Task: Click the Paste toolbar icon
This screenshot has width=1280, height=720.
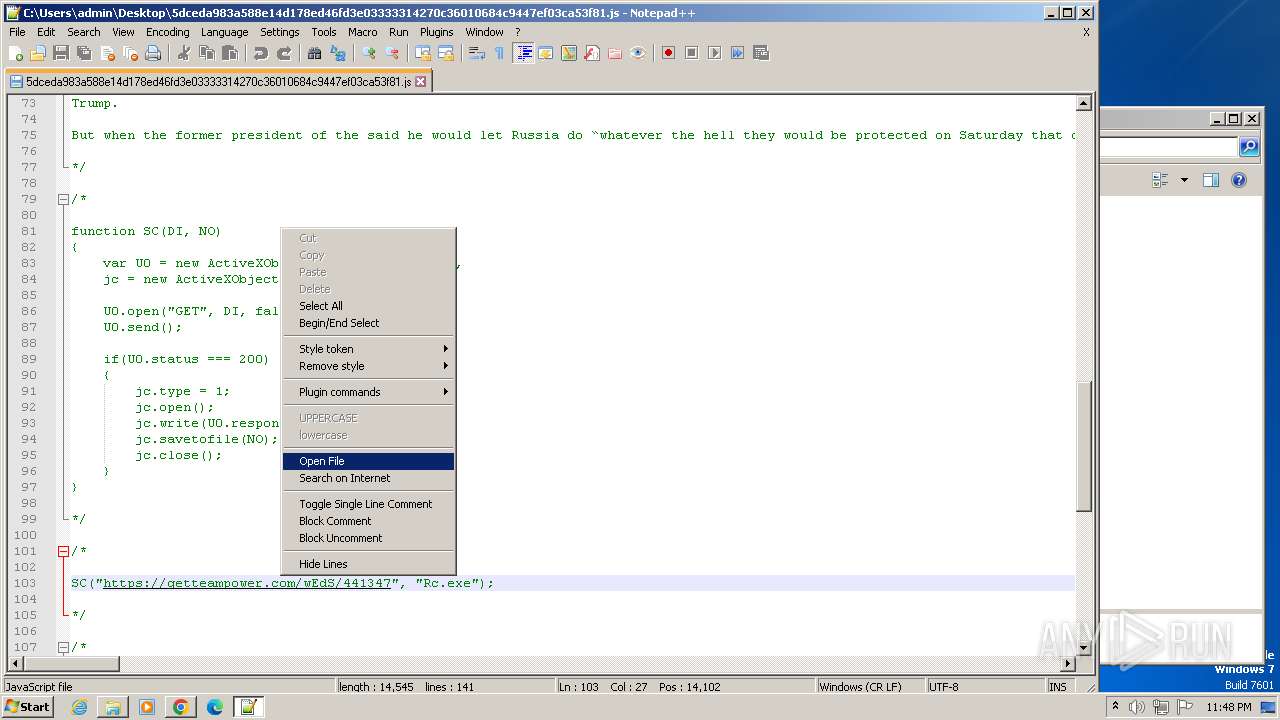Action: click(x=229, y=53)
